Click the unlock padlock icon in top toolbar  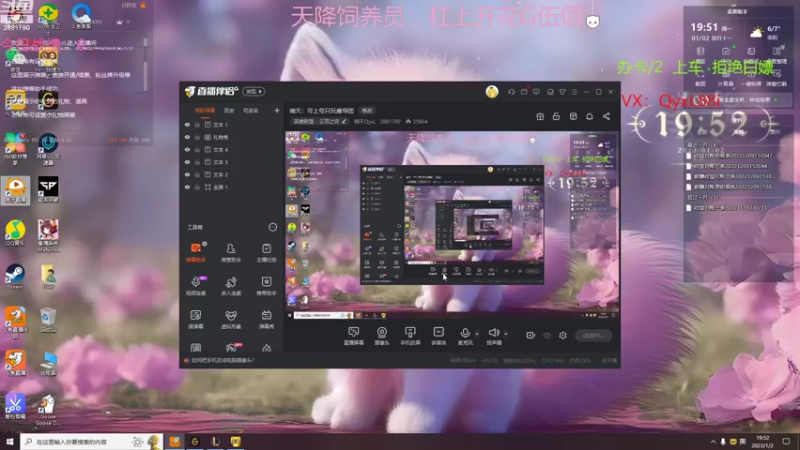pos(556,116)
